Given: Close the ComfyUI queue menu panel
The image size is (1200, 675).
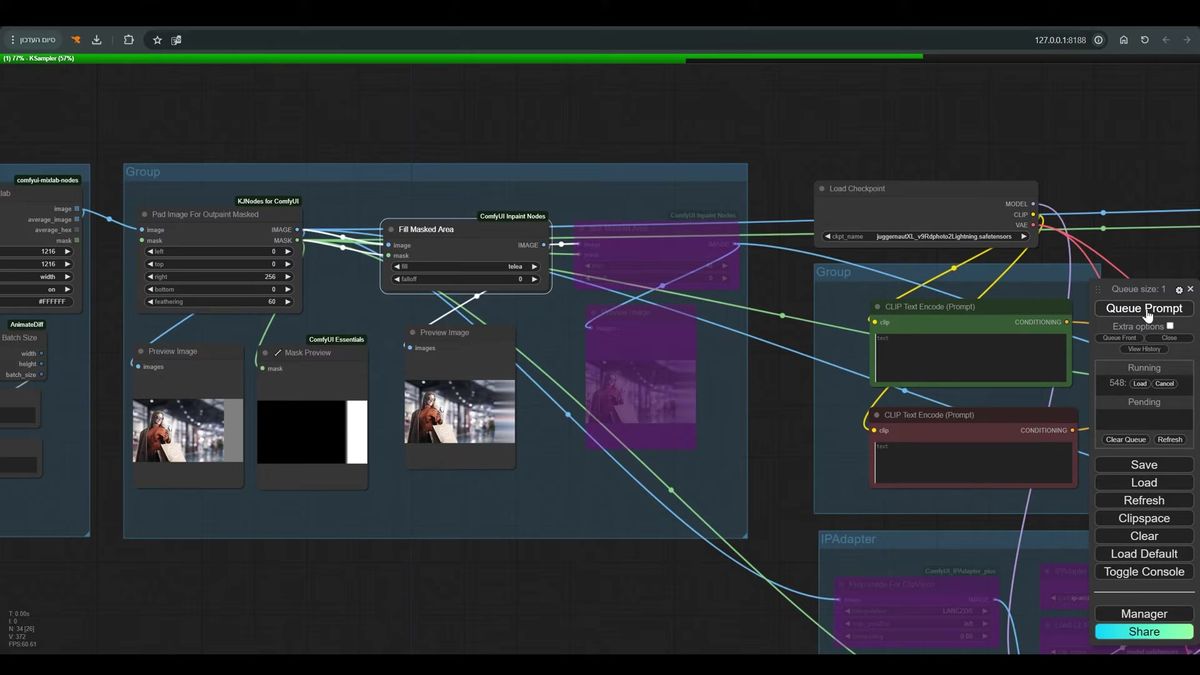Looking at the screenshot, I should pos(1190,289).
